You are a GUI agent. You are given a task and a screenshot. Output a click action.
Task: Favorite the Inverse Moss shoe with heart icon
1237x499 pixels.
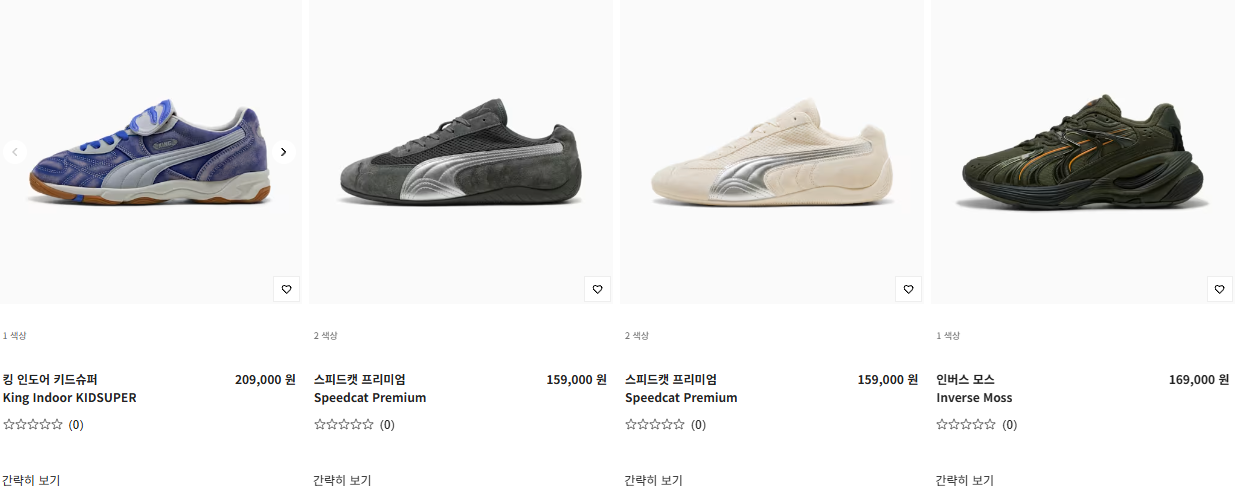click(x=1219, y=289)
